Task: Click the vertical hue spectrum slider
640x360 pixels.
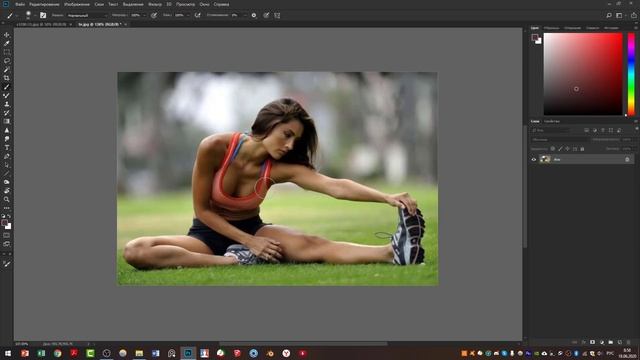Action: 631,74
